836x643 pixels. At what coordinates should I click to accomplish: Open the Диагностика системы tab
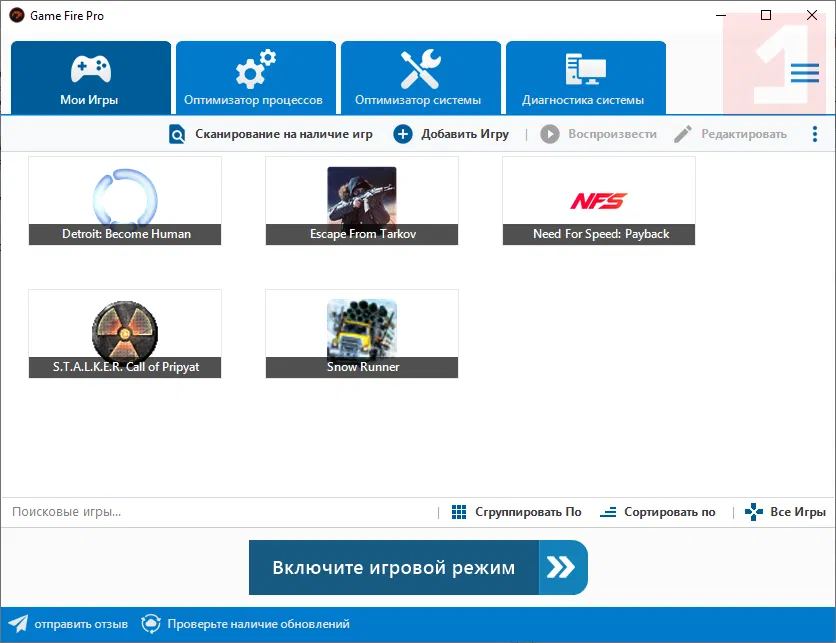click(x=585, y=78)
